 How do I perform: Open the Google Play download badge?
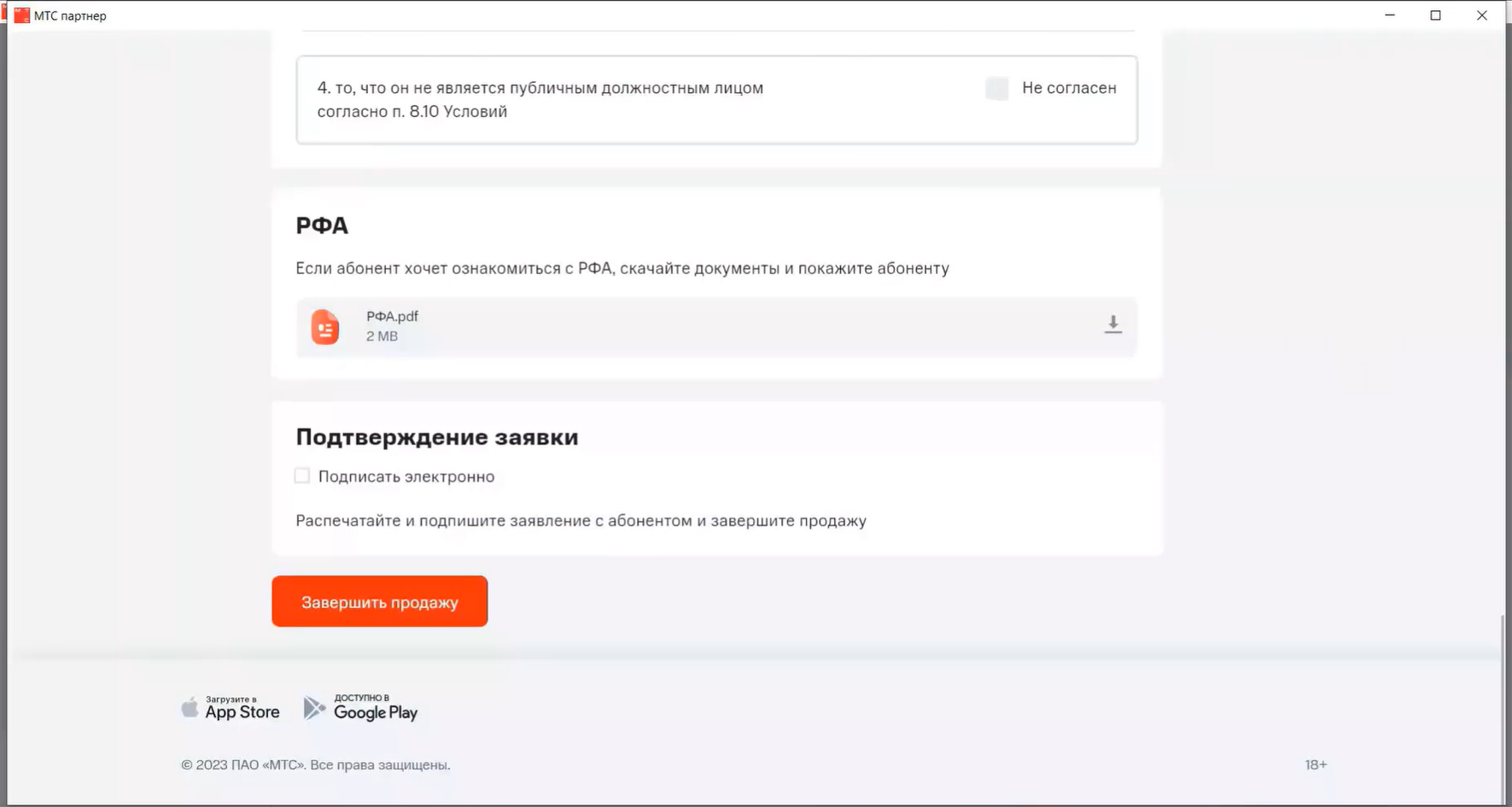click(x=361, y=708)
